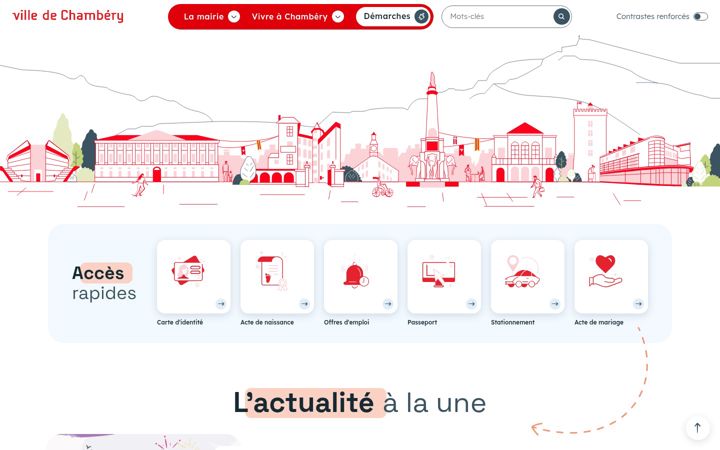Click the Vivre à Chambéry chevron icon
The image size is (720, 450).
tap(338, 17)
